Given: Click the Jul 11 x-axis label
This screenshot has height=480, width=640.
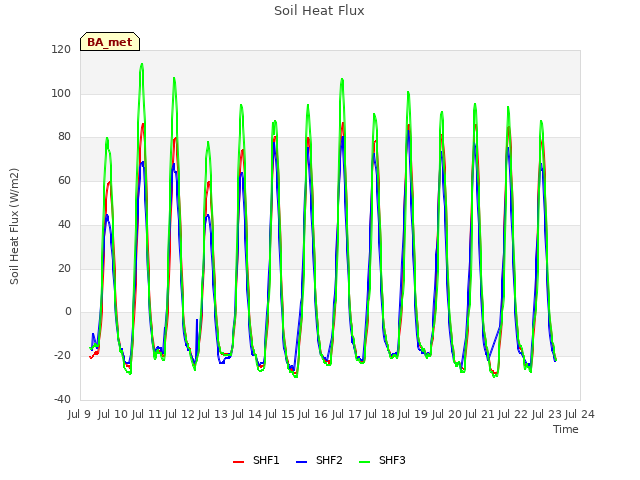Looking at the screenshot, I should click(x=146, y=414).
